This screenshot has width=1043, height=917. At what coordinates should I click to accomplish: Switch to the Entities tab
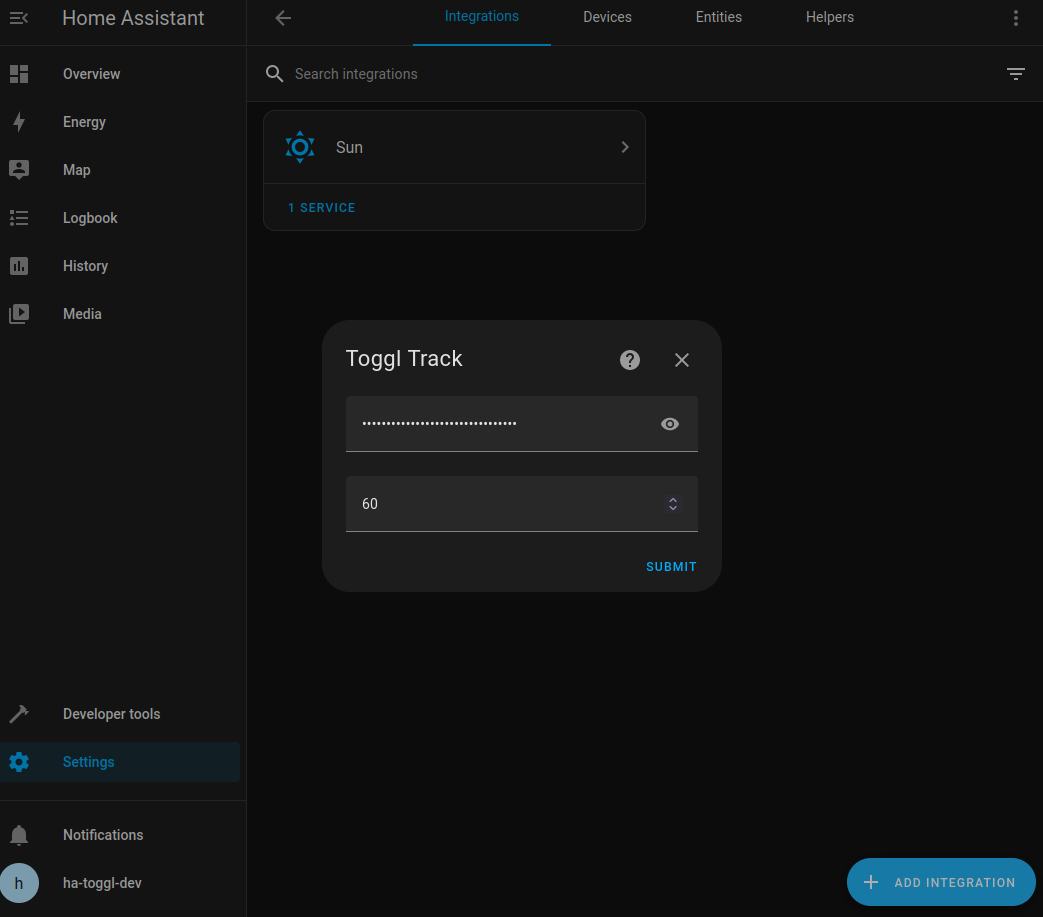tap(718, 17)
